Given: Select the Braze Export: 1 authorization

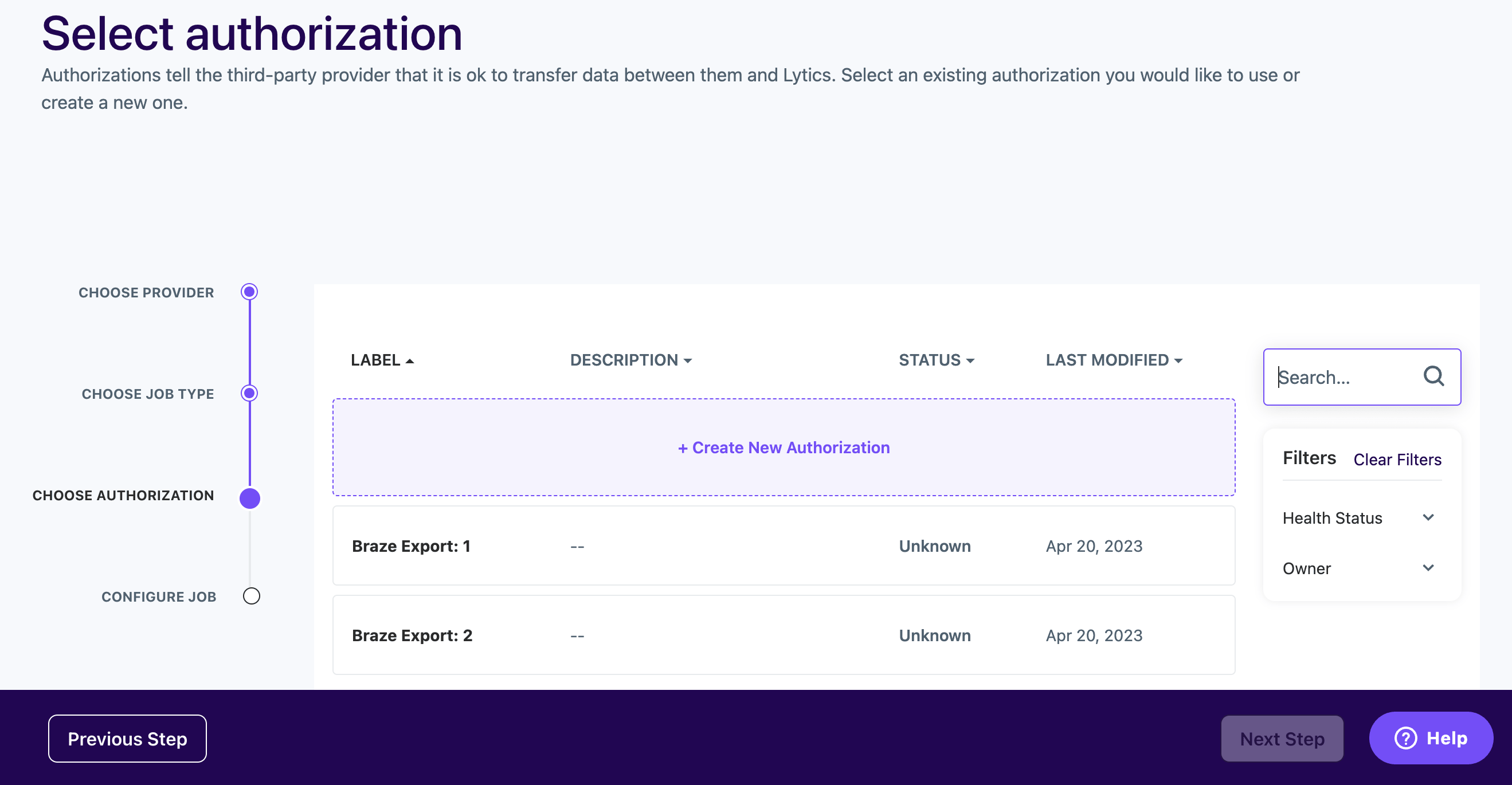Looking at the screenshot, I should pyautogui.click(x=784, y=546).
